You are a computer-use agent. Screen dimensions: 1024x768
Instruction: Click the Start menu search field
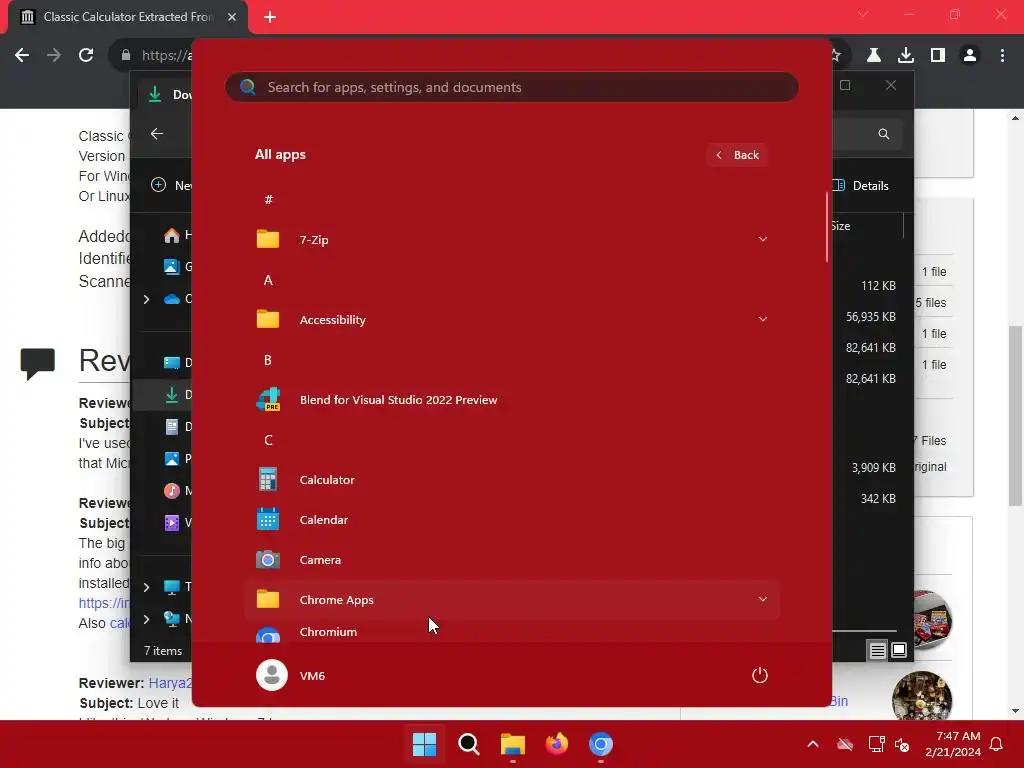(512, 87)
